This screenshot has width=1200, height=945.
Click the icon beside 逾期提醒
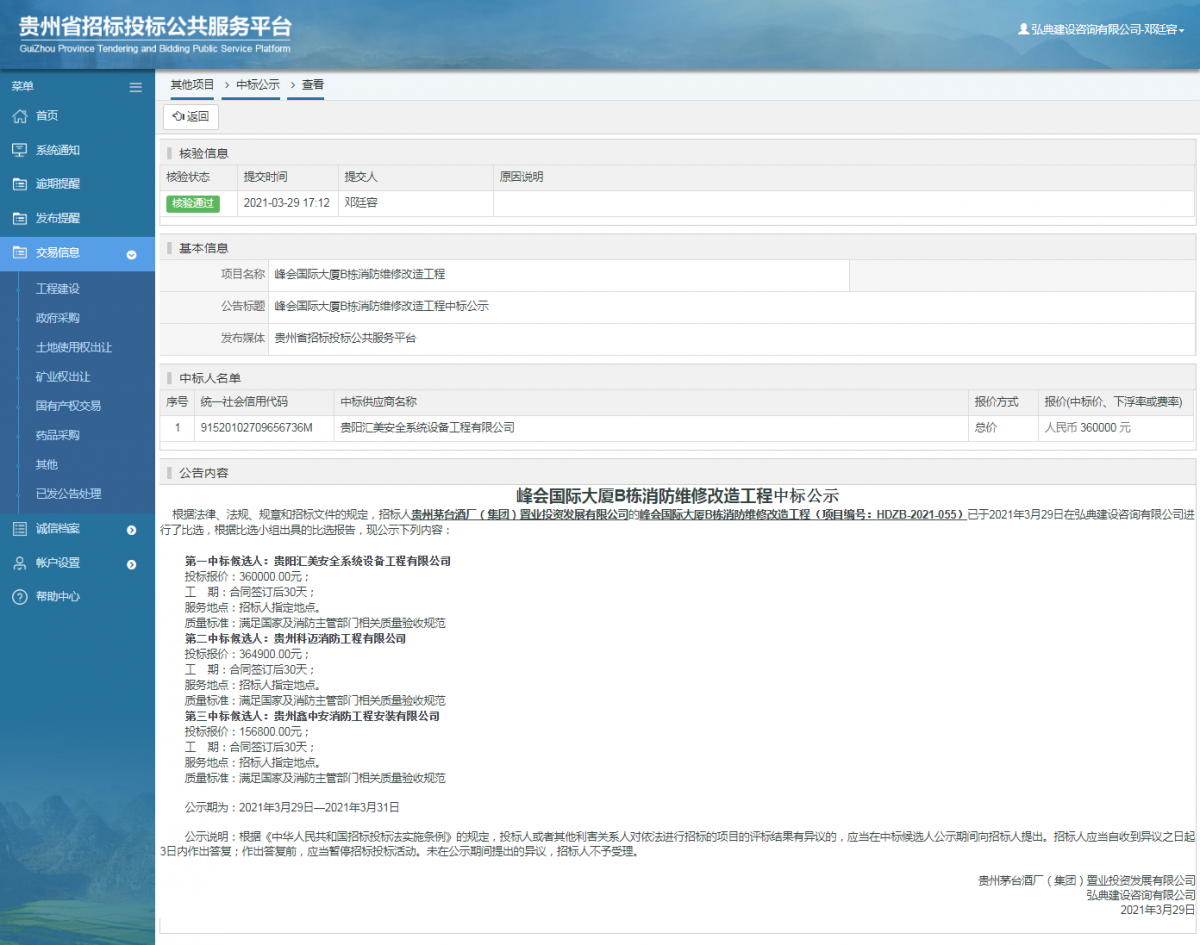coord(19,184)
